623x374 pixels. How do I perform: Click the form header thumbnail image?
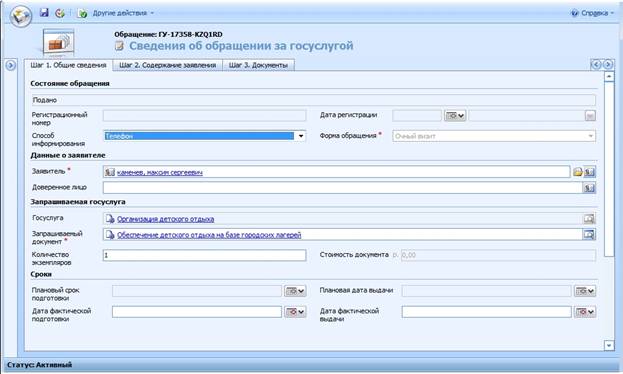58,43
